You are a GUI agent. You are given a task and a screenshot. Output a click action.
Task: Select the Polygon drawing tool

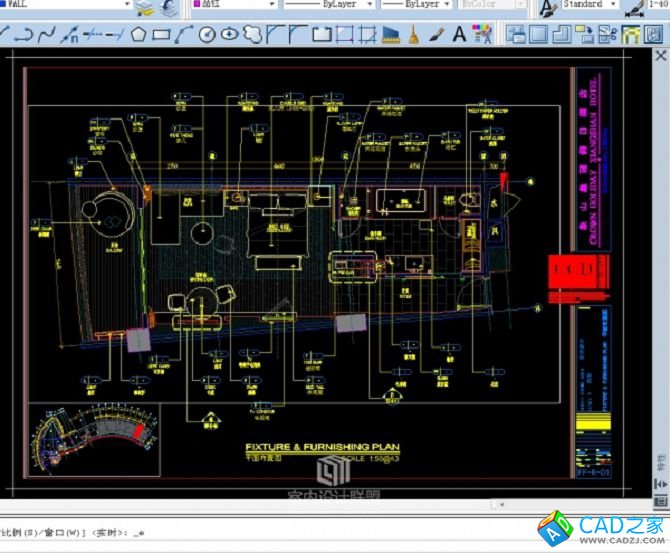137,35
